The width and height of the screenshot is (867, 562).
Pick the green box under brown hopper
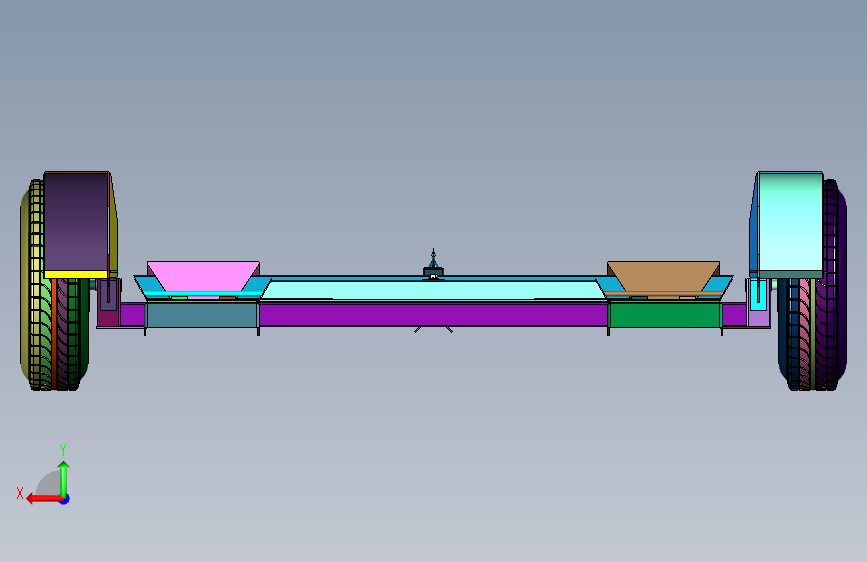pos(665,315)
